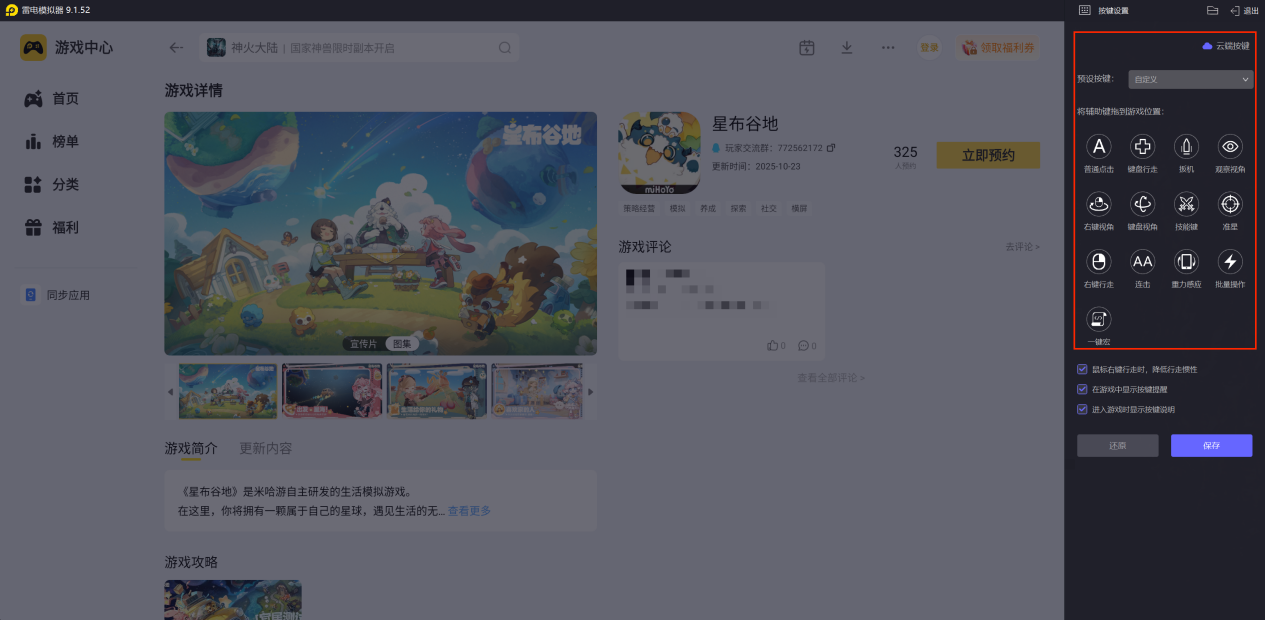Open 去评论 link
The height and width of the screenshot is (620, 1265).
tap(1022, 246)
